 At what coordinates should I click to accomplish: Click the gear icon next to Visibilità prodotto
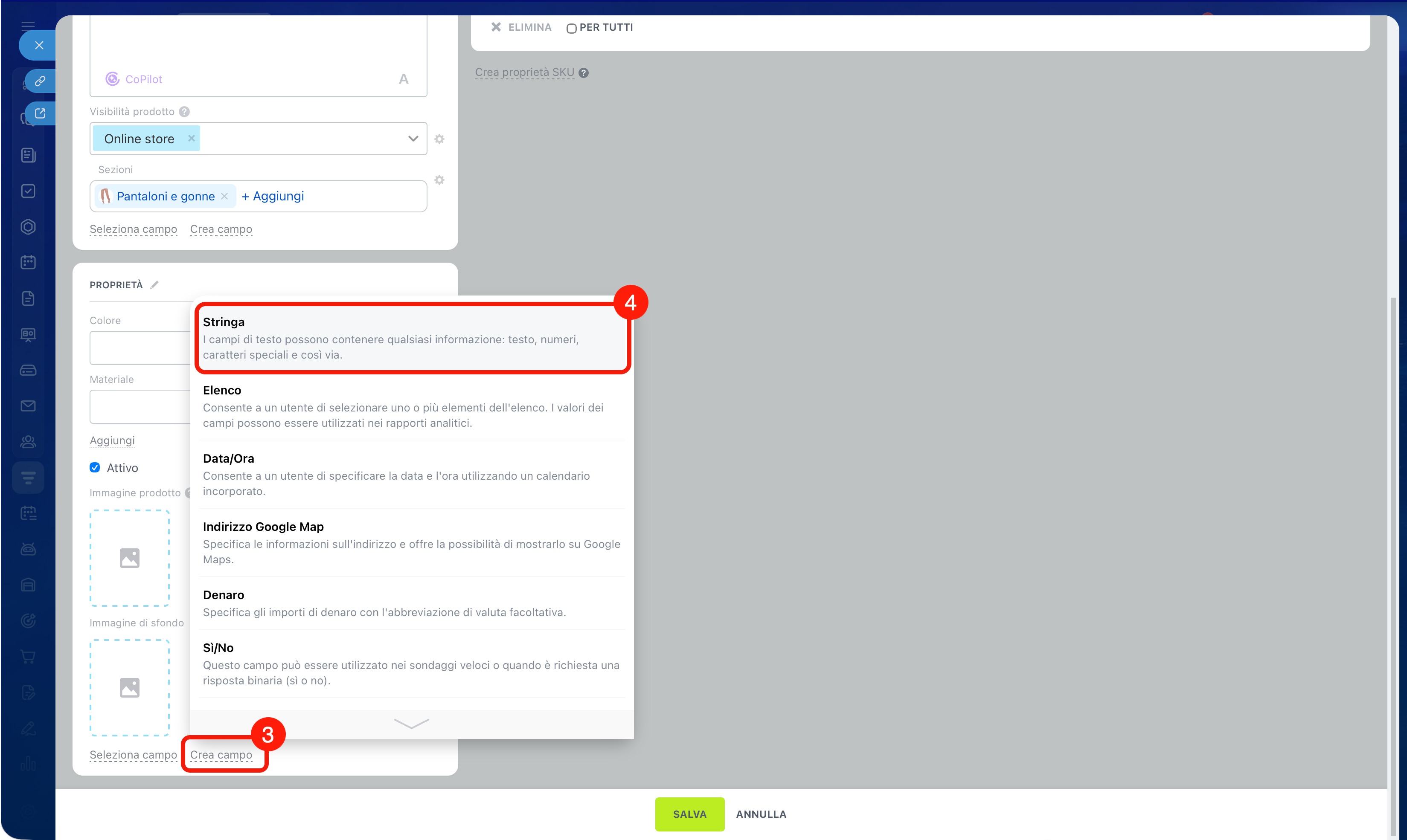tap(439, 139)
